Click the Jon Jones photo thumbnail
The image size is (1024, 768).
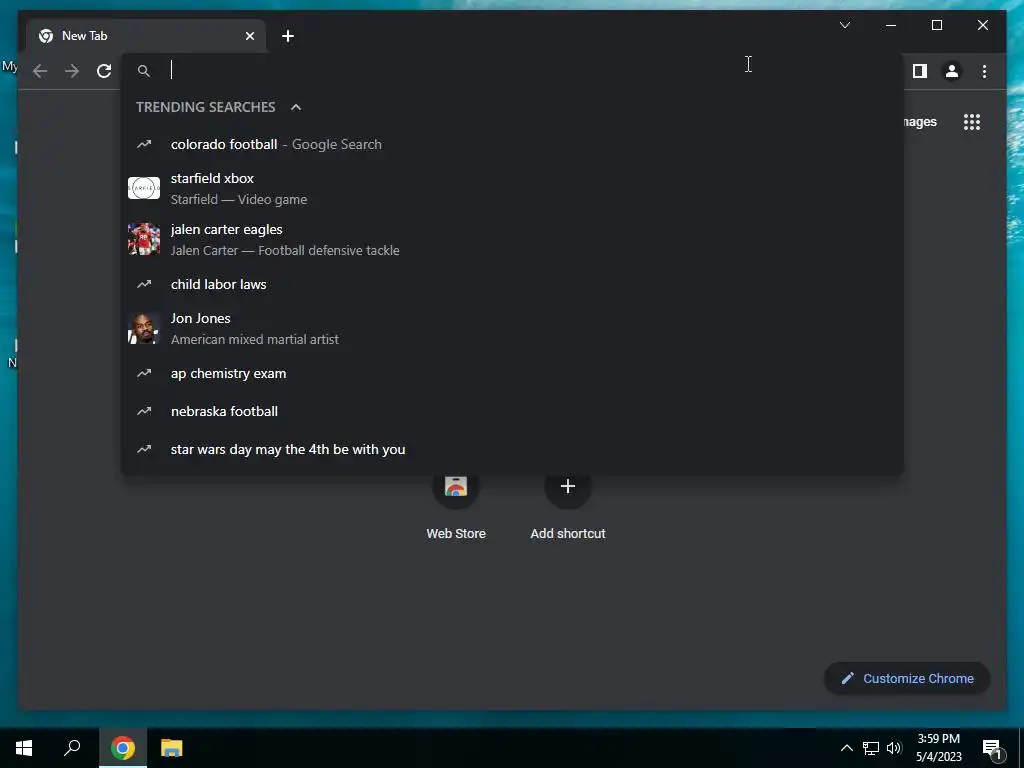144,328
